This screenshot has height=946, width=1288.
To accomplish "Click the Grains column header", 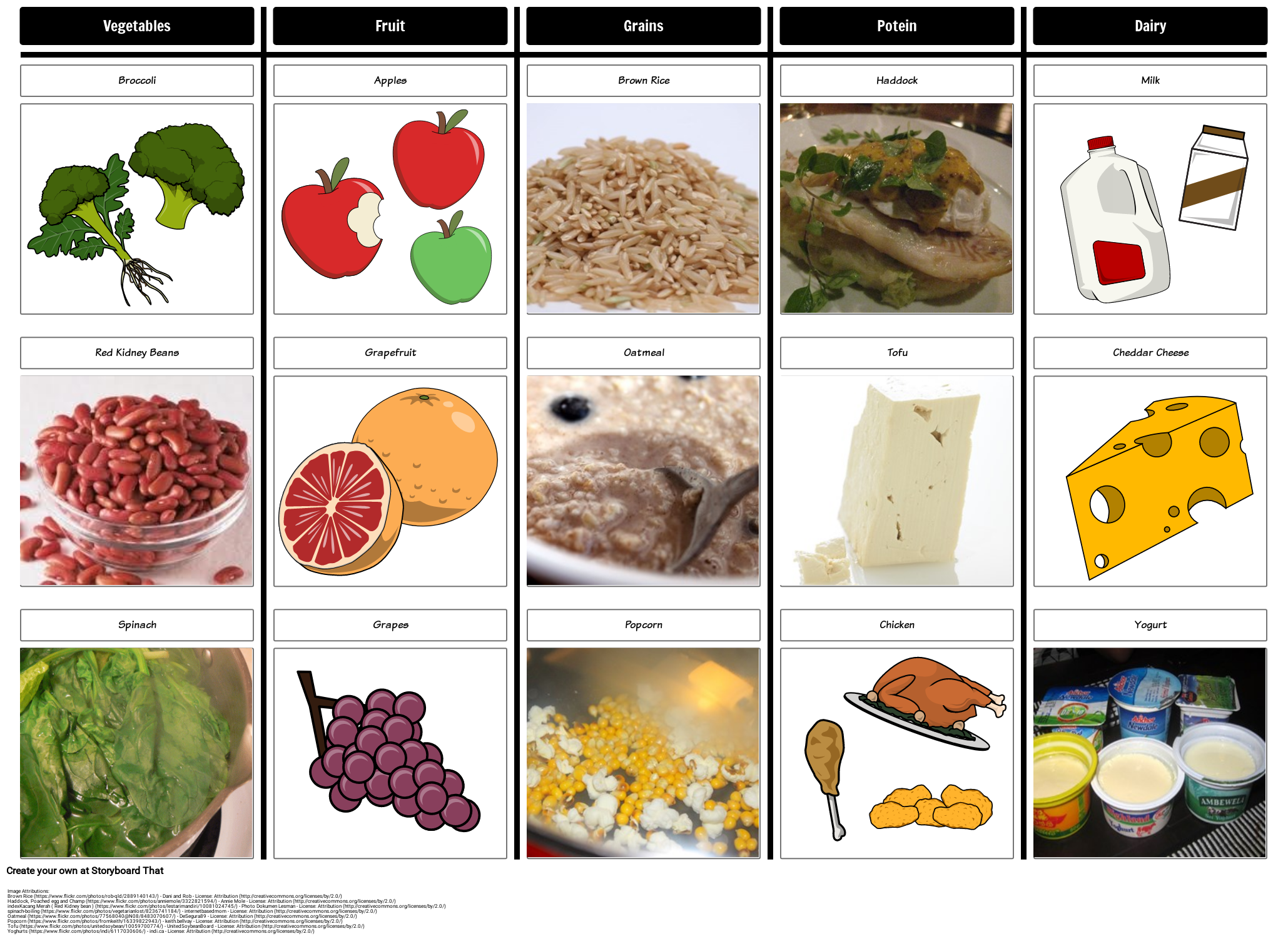I will tap(645, 25).
